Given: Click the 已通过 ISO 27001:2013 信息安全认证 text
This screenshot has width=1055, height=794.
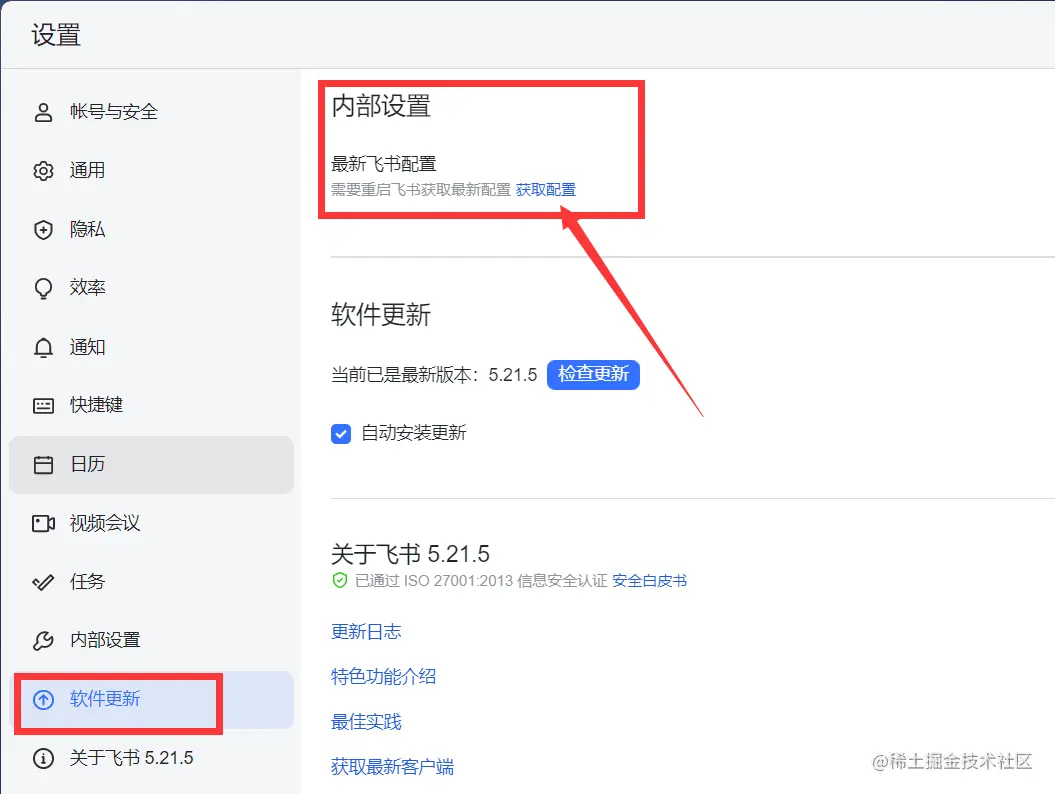Looking at the screenshot, I should [x=481, y=581].
